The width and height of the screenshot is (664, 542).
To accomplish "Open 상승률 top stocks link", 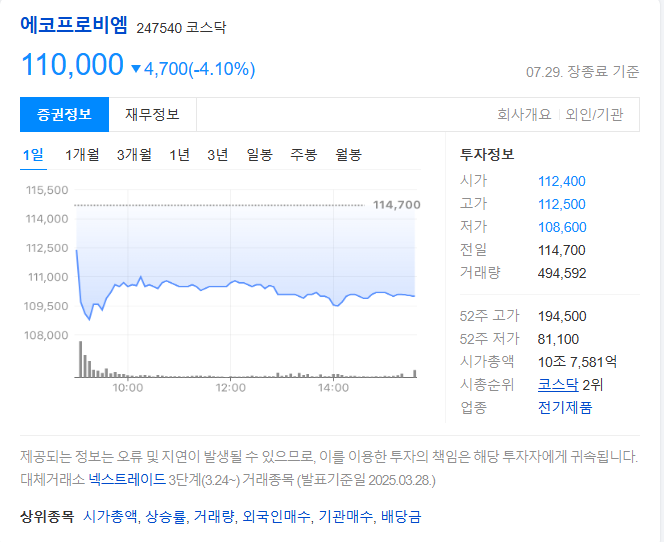I will point(165,517).
